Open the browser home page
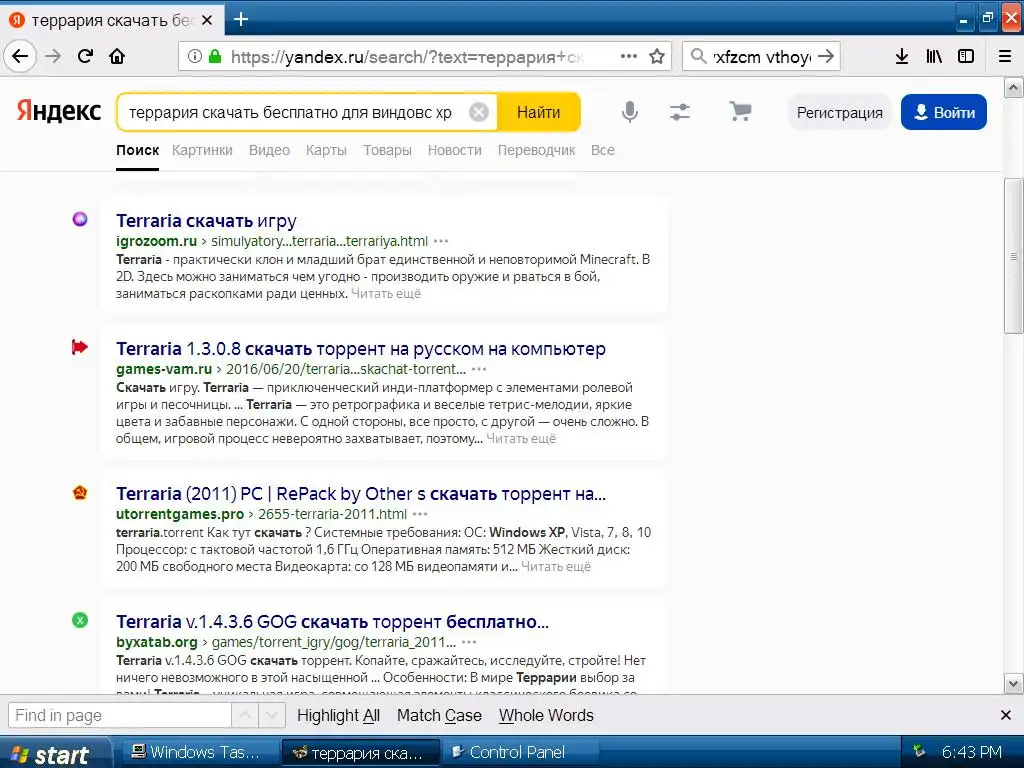1024x768 pixels. click(x=117, y=56)
